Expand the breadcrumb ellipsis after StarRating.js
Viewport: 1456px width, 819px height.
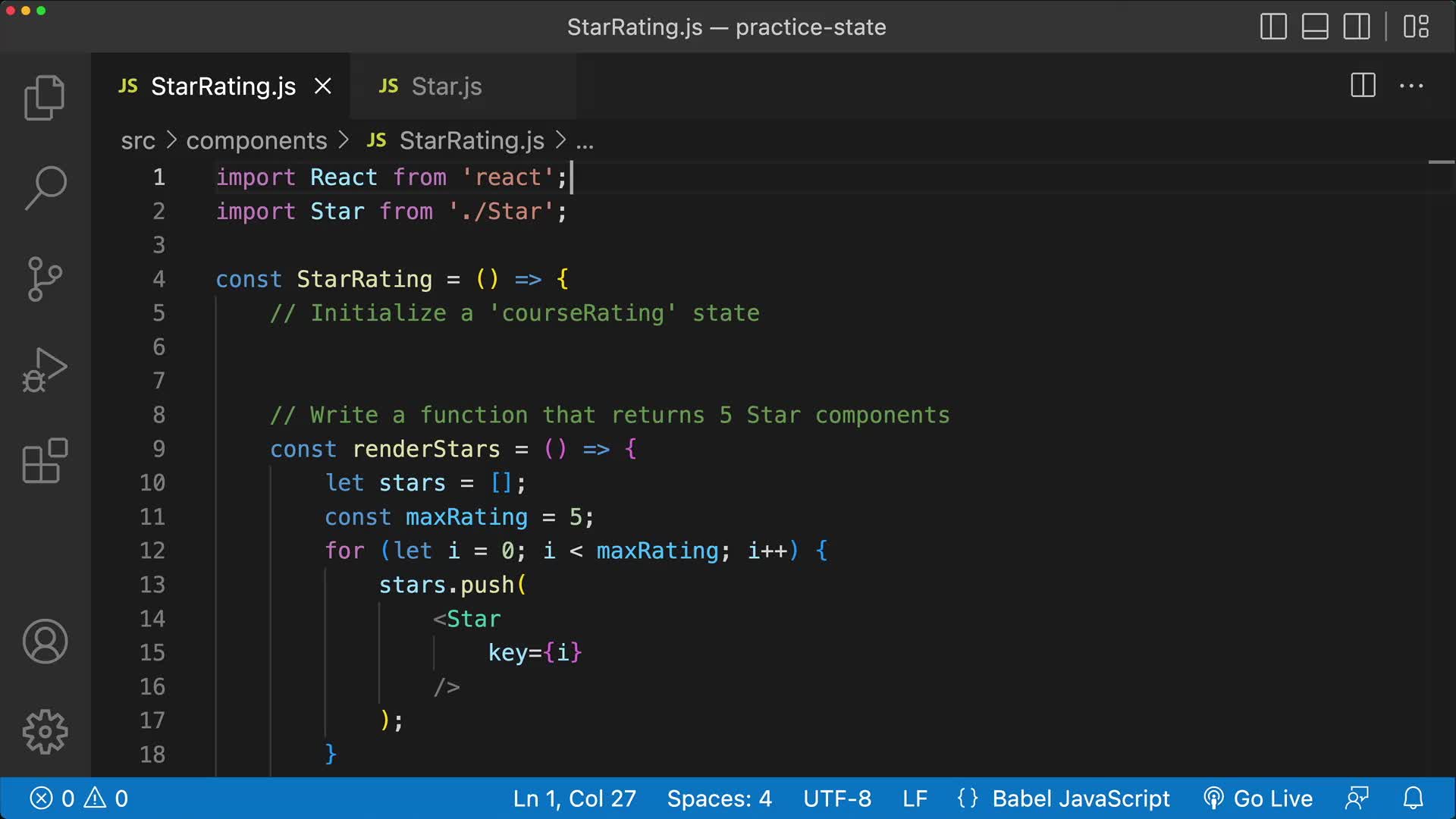pyautogui.click(x=585, y=140)
